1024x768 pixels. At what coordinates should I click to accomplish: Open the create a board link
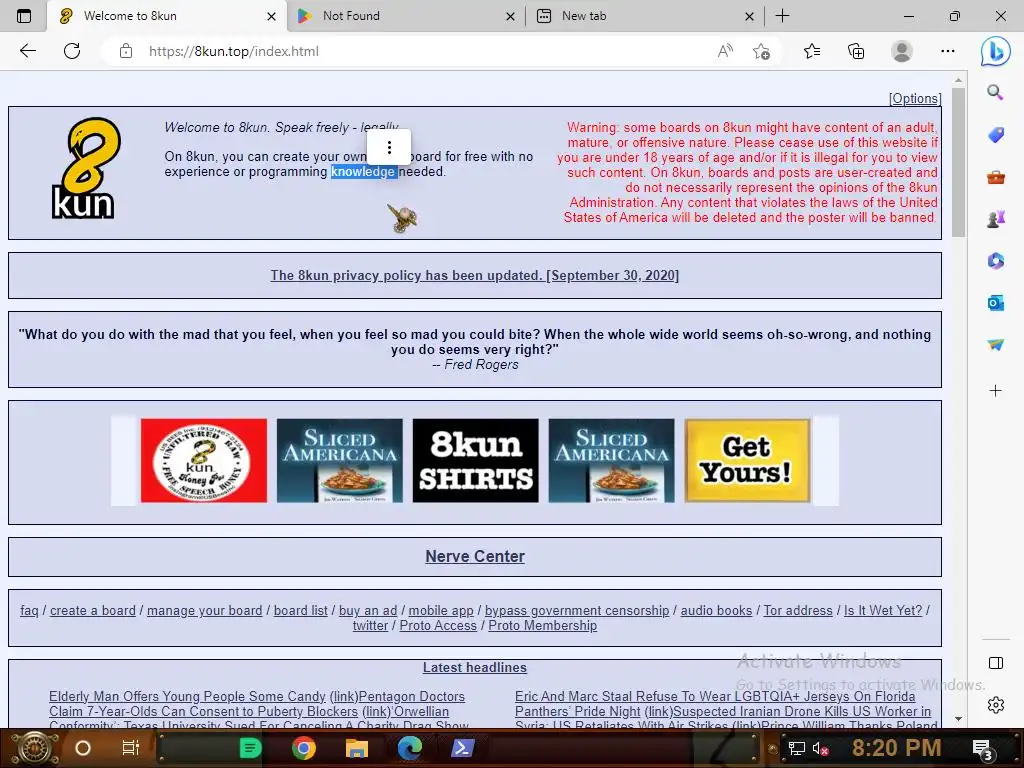[x=93, y=611]
